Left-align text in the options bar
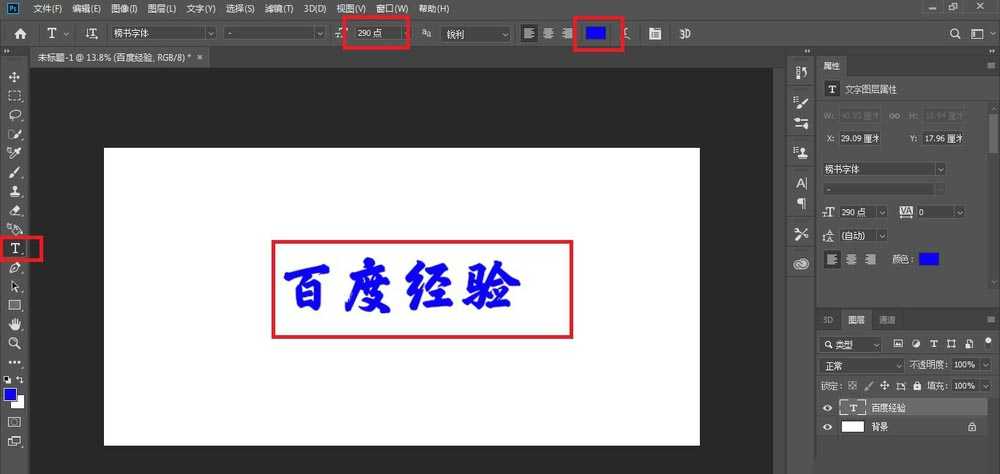Screen dimensions: 1000x474 pos(529,33)
